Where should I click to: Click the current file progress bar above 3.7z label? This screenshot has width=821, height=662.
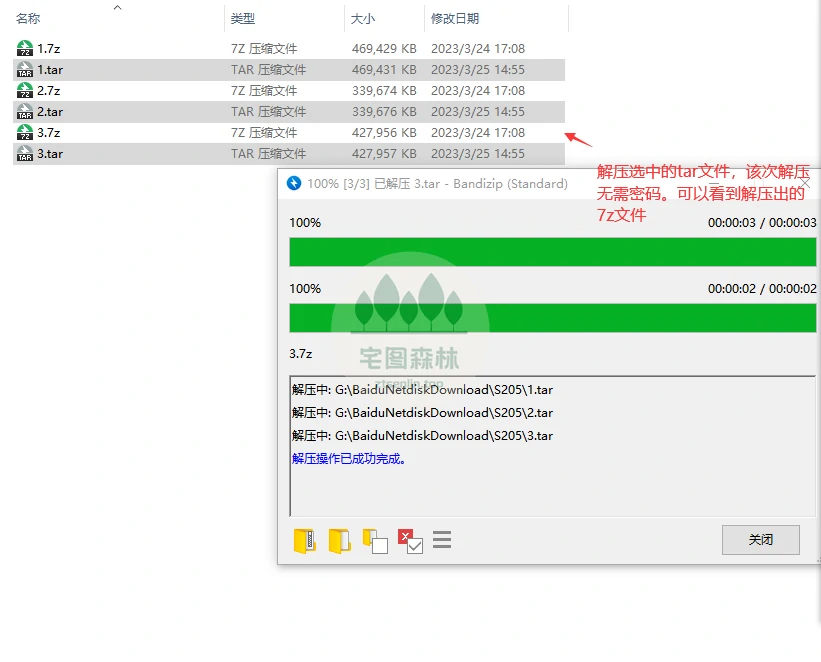point(552,318)
